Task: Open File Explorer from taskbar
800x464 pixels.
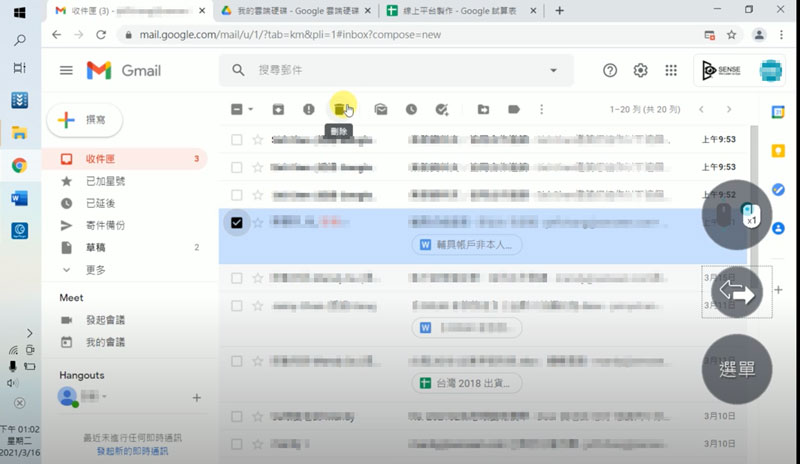Action: click(x=19, y=133)
